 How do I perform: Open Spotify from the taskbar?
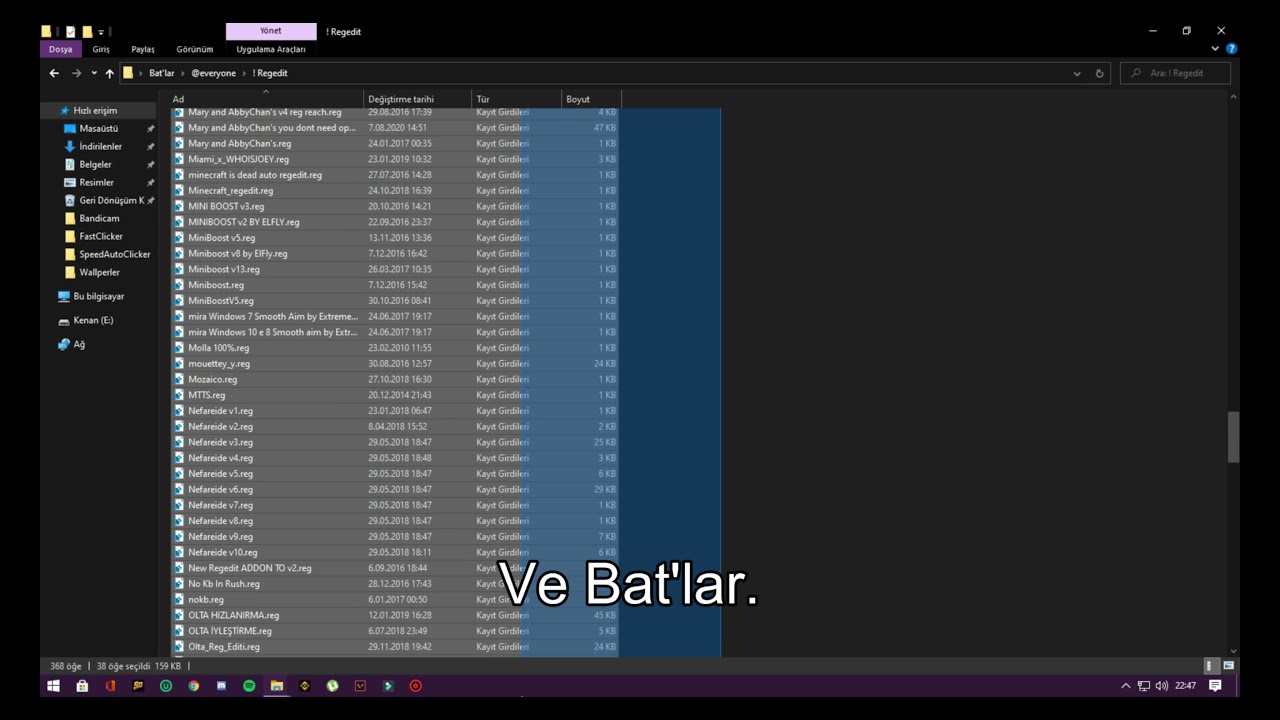pyautogui.click(x=249, y=686)
